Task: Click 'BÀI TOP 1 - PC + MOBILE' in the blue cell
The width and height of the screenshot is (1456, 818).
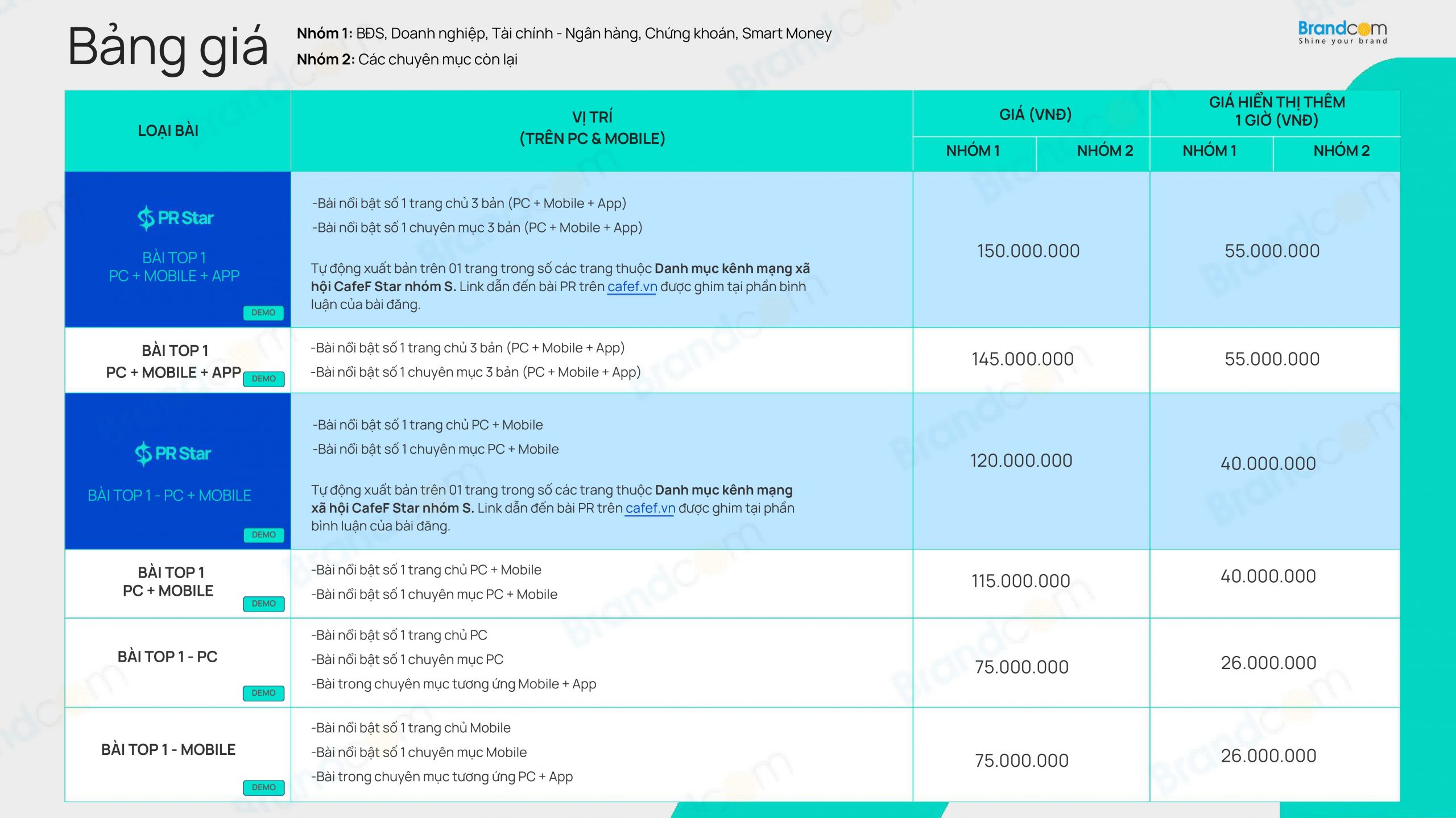Action: point(169,496)
